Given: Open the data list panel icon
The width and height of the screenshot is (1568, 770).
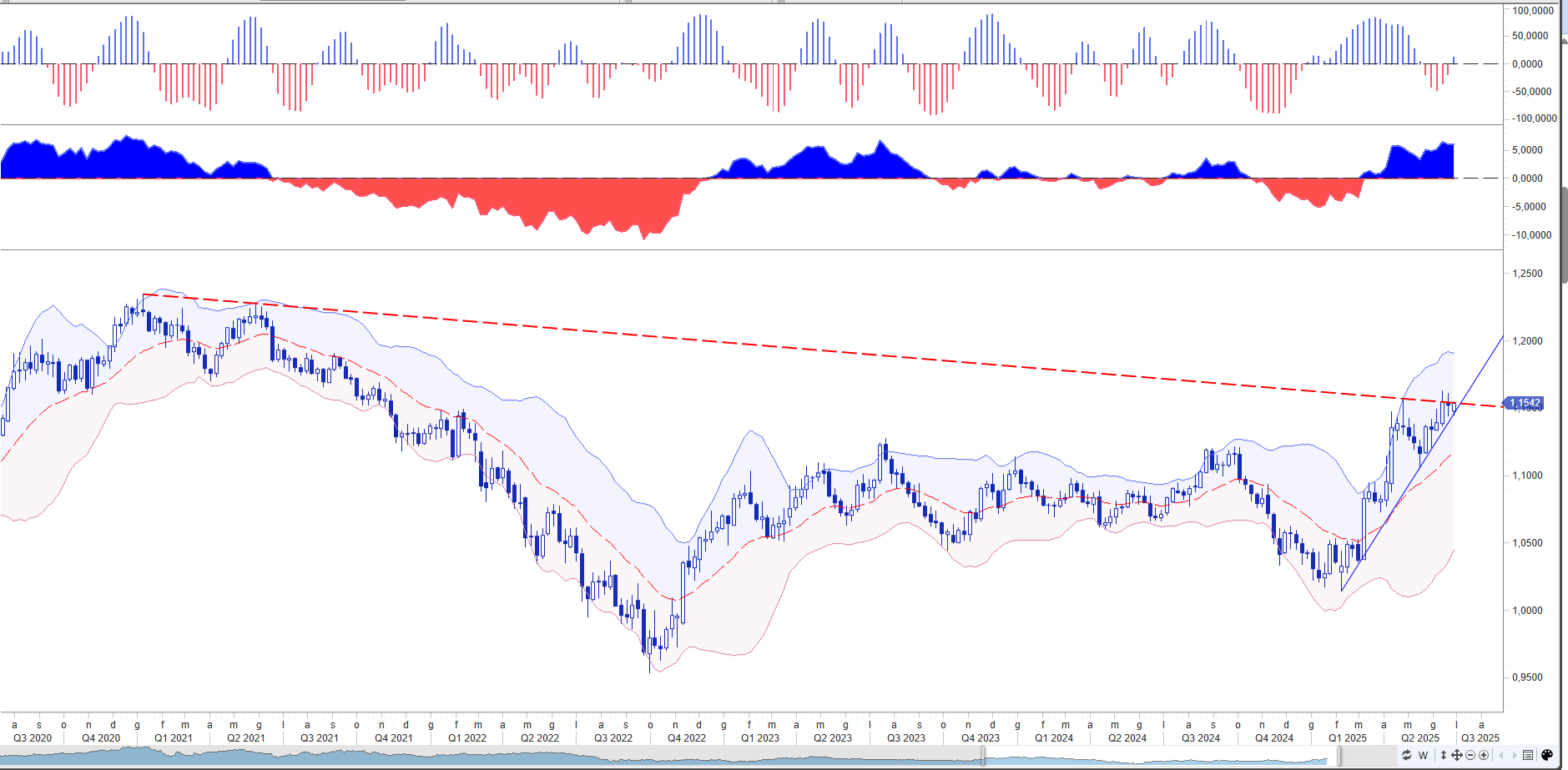Looking at the screenshot, I should (x=1528, y=755).
